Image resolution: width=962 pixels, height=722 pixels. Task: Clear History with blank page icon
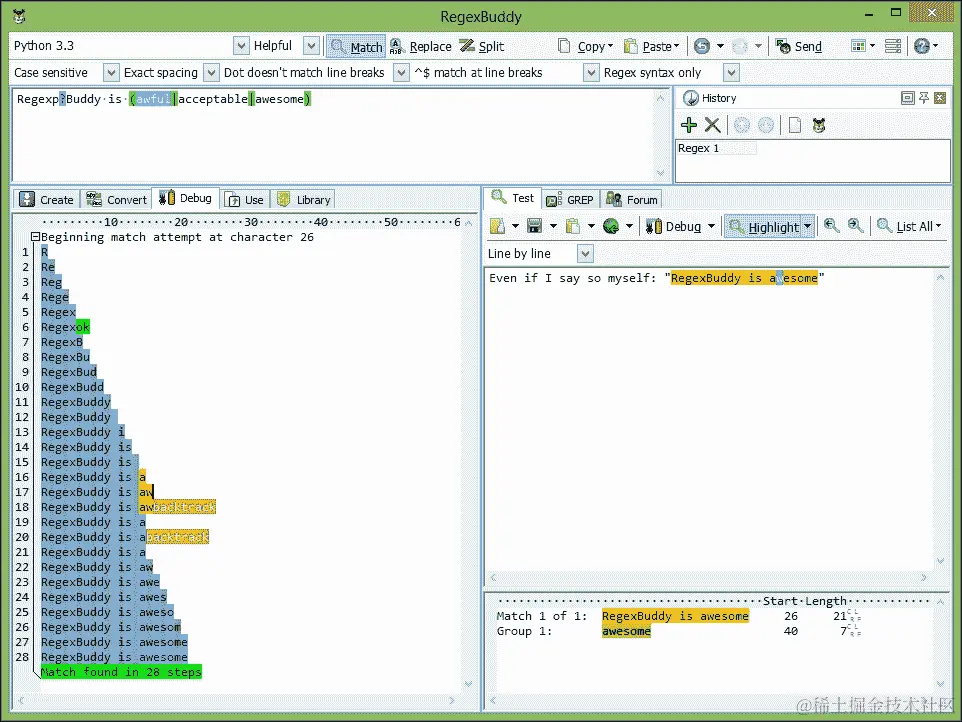click(x=795, y=125)
